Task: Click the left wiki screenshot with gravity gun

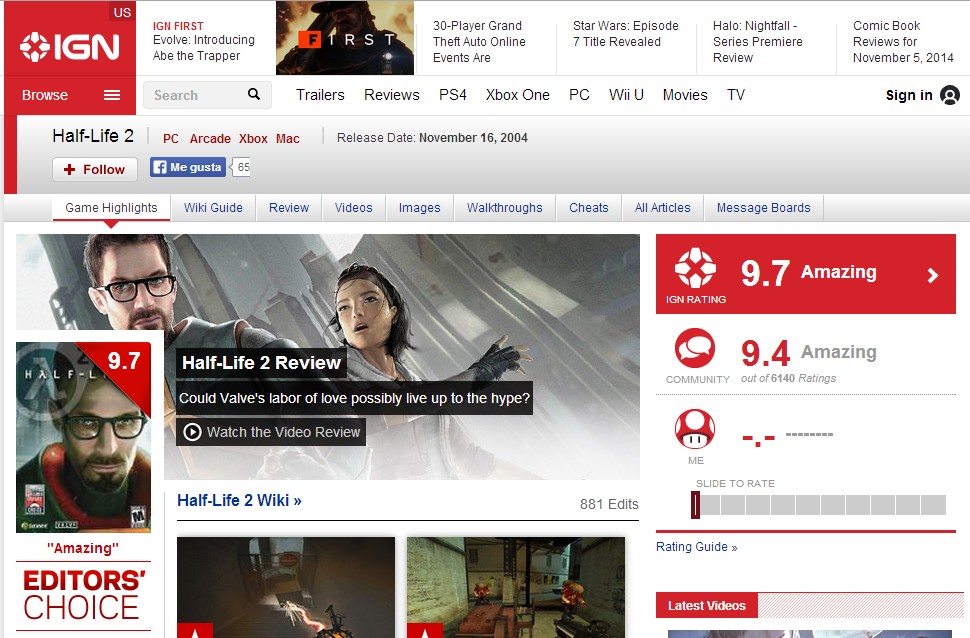Action: (x=286, y=587)
